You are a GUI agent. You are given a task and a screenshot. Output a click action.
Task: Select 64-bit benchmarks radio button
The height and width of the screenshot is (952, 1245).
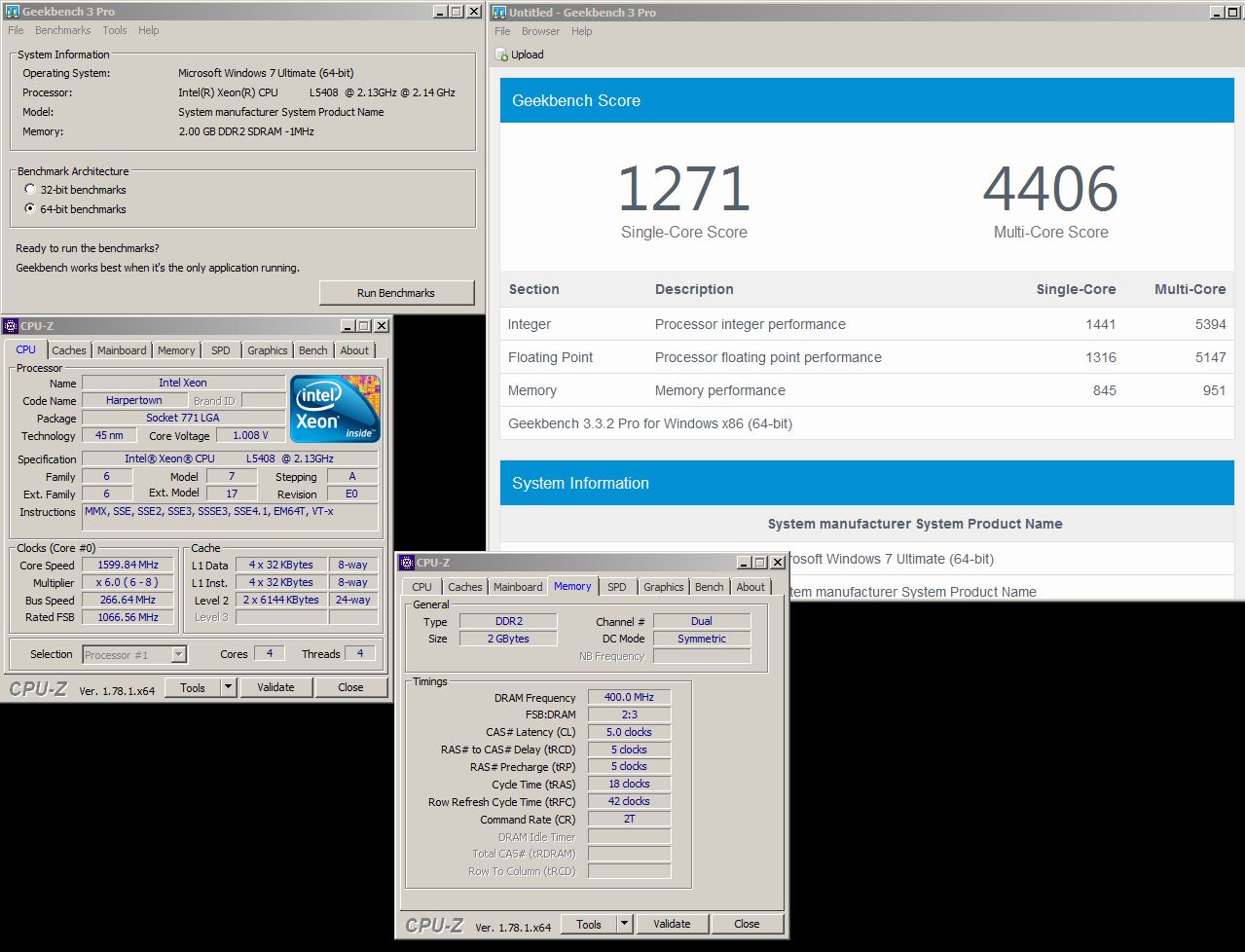coord(30,209)
